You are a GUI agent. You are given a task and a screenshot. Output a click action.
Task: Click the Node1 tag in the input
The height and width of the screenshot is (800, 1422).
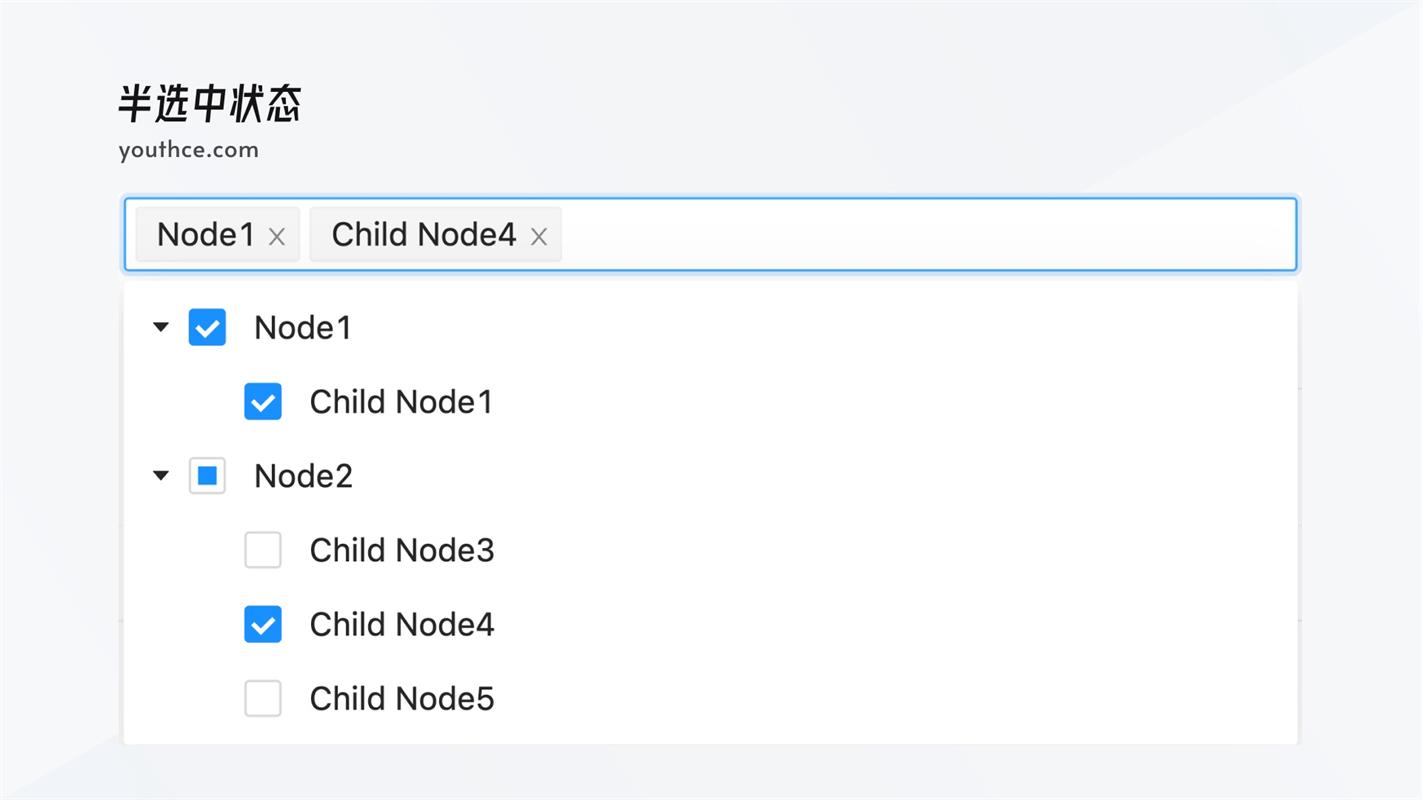coord(206,235)
